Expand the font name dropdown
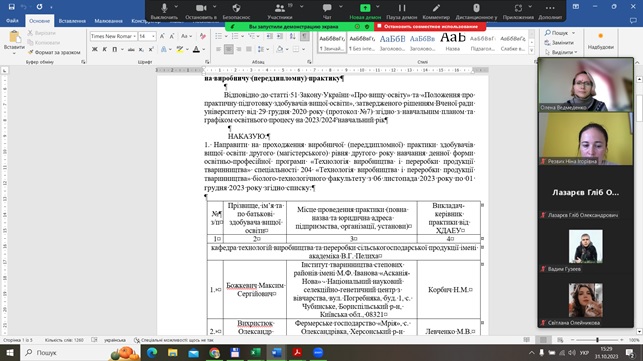Screen dimensions: 643x361 coord(135,37)
